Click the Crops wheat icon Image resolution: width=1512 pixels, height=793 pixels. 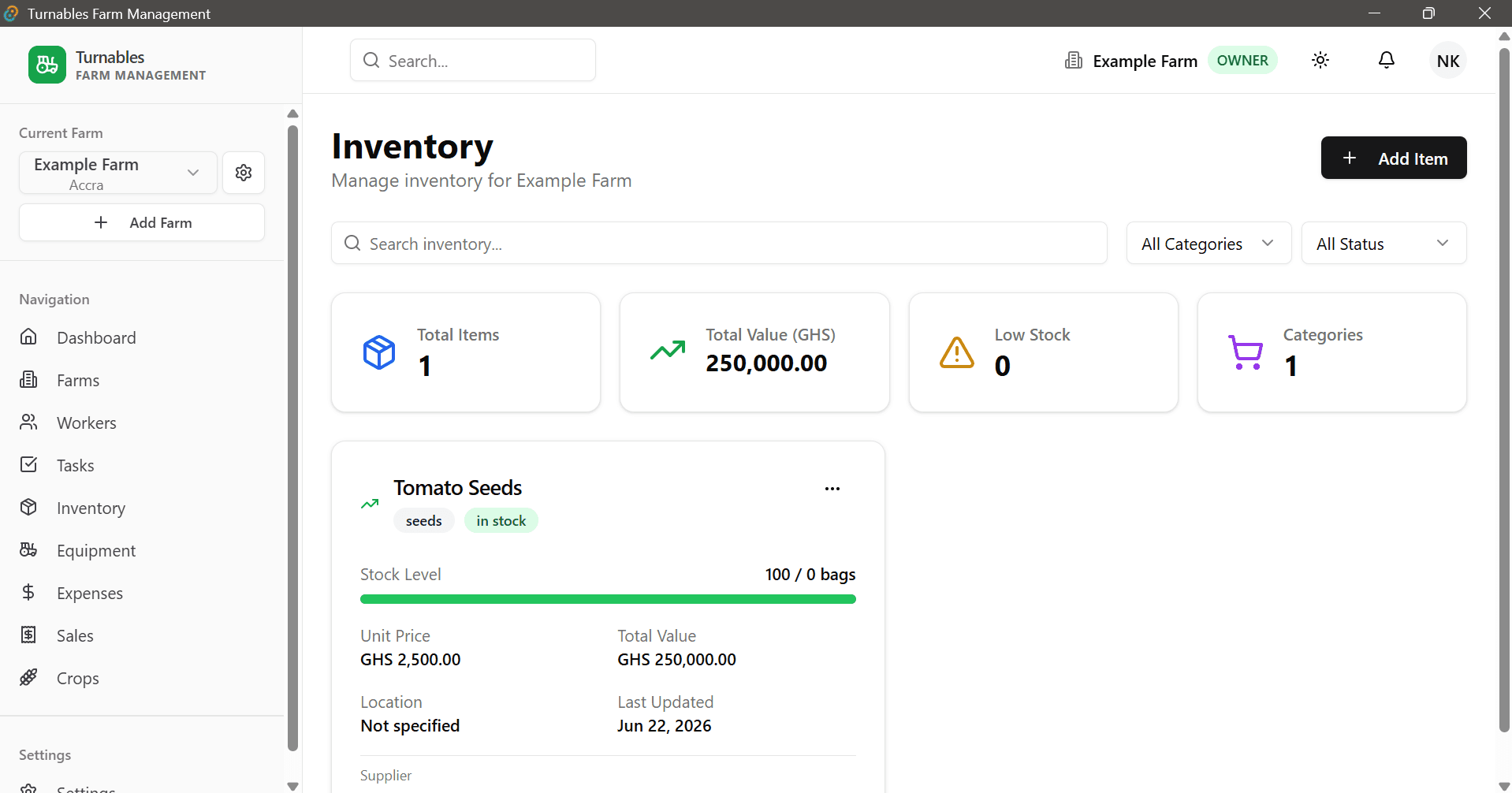[28, 678]
